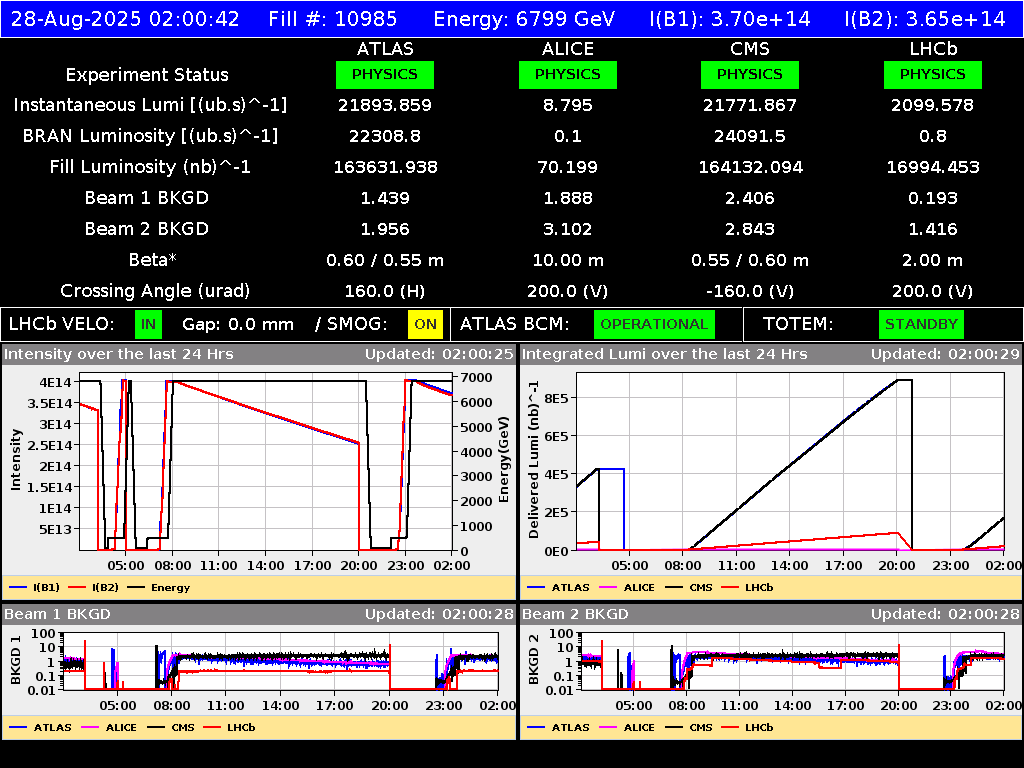This screenshot has width=1024, height=768.
Task: Click the ATLAS green PHYSICS status badge
Action: pos(385,74)
